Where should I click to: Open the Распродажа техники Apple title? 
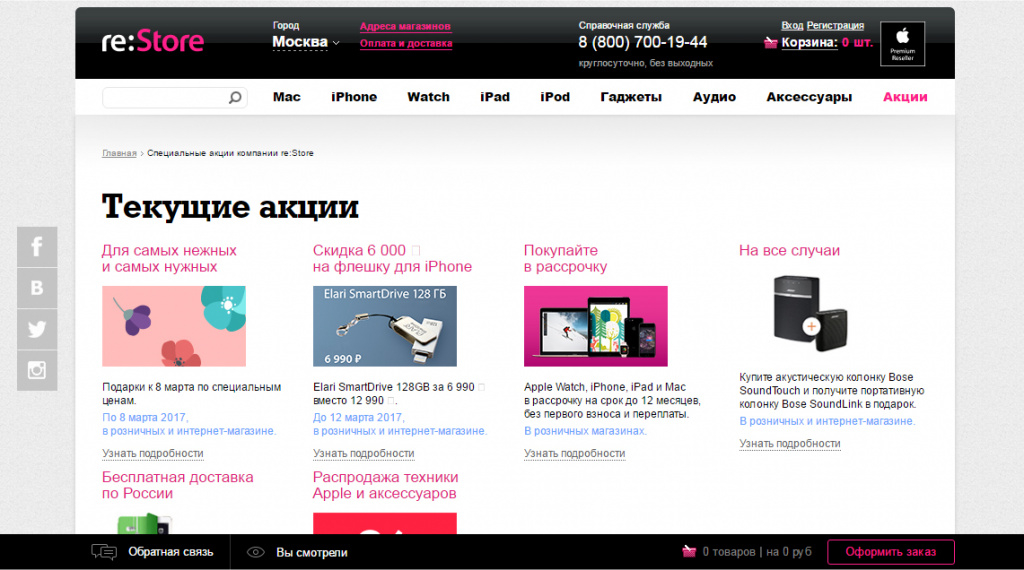pyautogui.click(x=385, y=485)
